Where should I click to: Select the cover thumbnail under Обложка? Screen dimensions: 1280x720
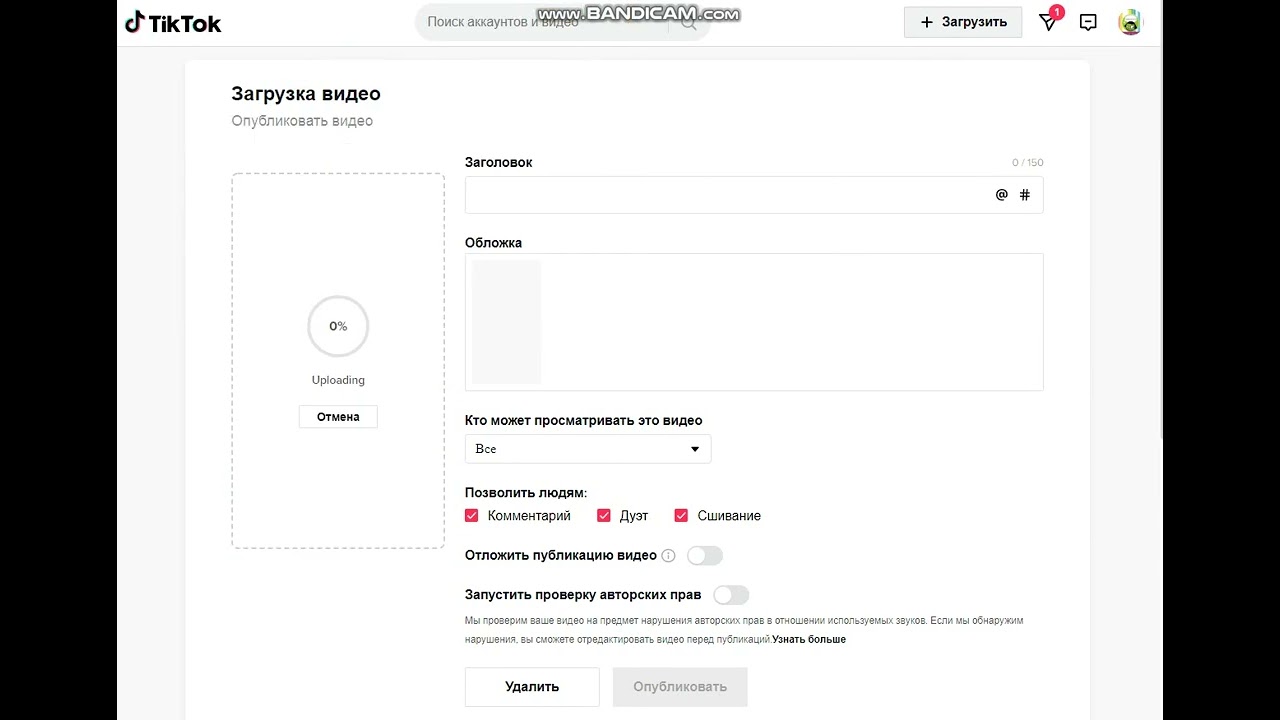pyautogui.click(x=506, y=322)
